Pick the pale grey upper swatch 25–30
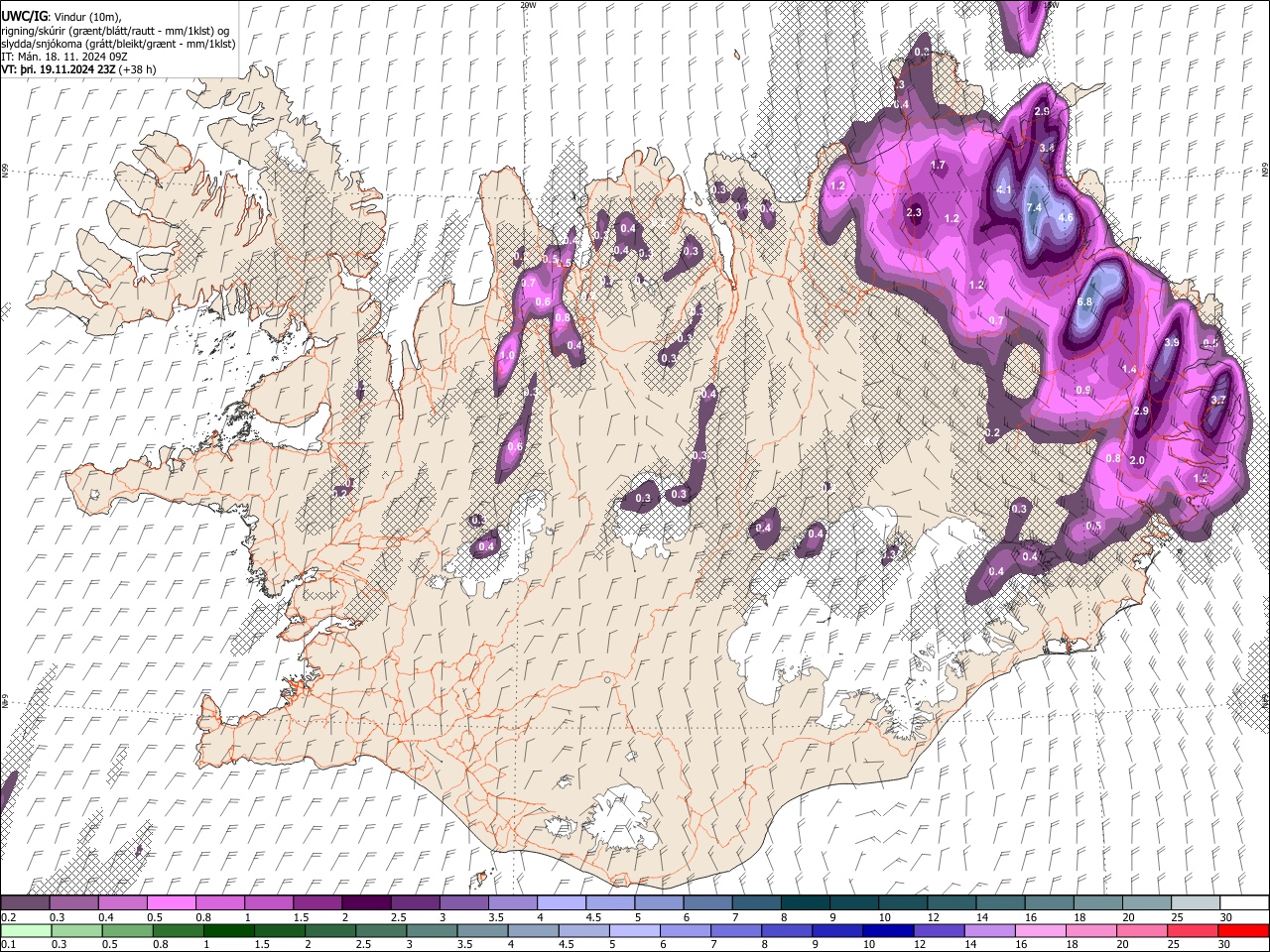Screen dimensions: 1270x952 (1196, 903)
